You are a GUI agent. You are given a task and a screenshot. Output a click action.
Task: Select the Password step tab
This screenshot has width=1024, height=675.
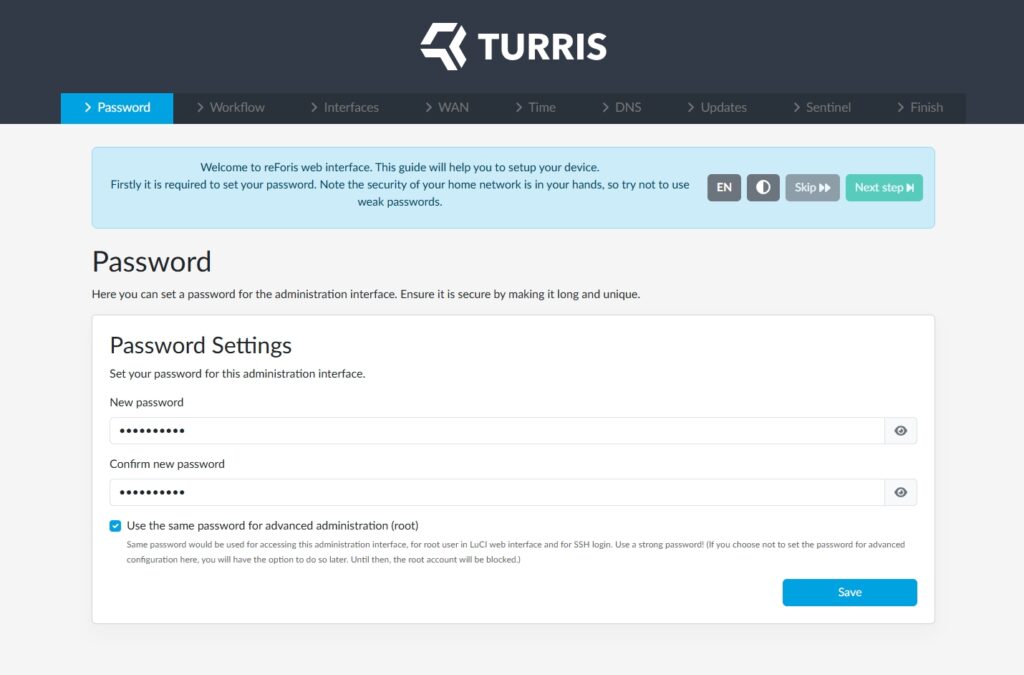[x=117, y=108]
